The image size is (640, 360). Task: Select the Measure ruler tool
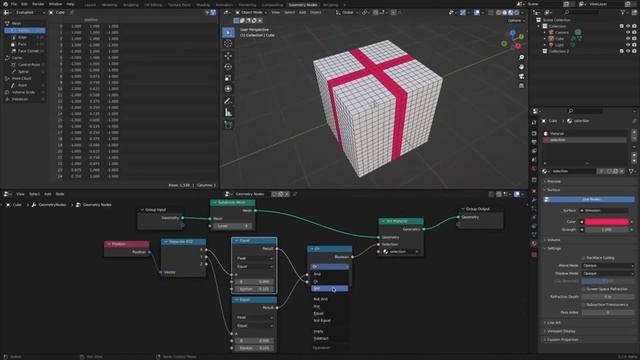(x=228, y=113)
